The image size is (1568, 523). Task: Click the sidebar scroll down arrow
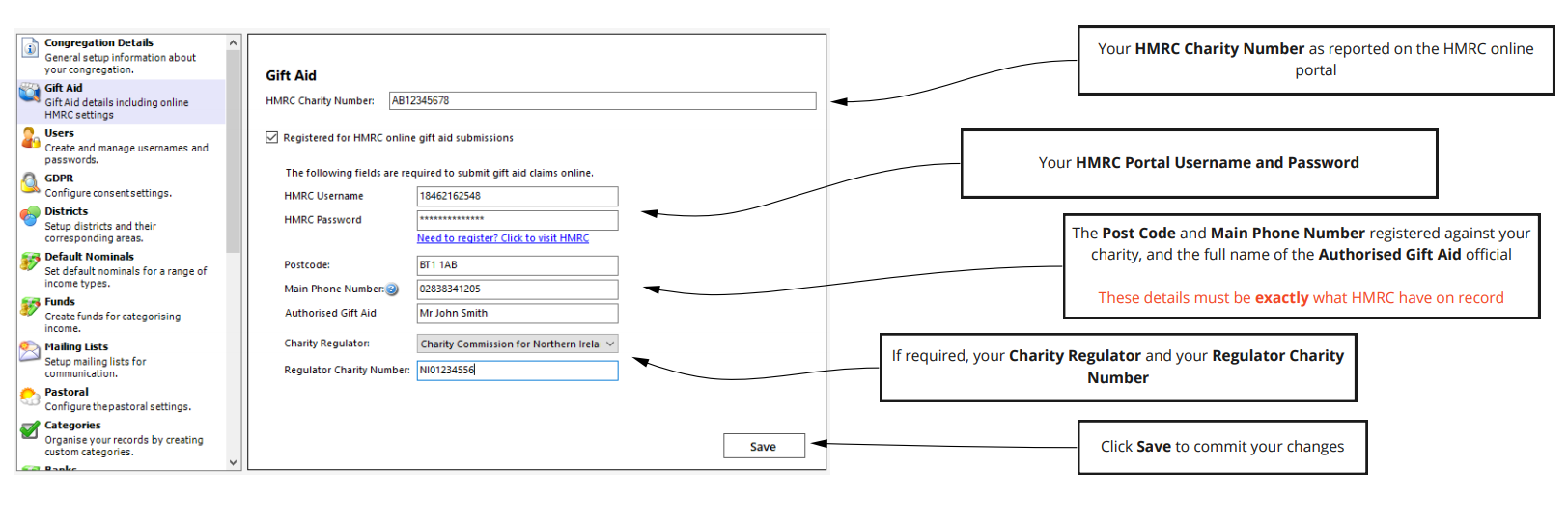click(234, 463)
